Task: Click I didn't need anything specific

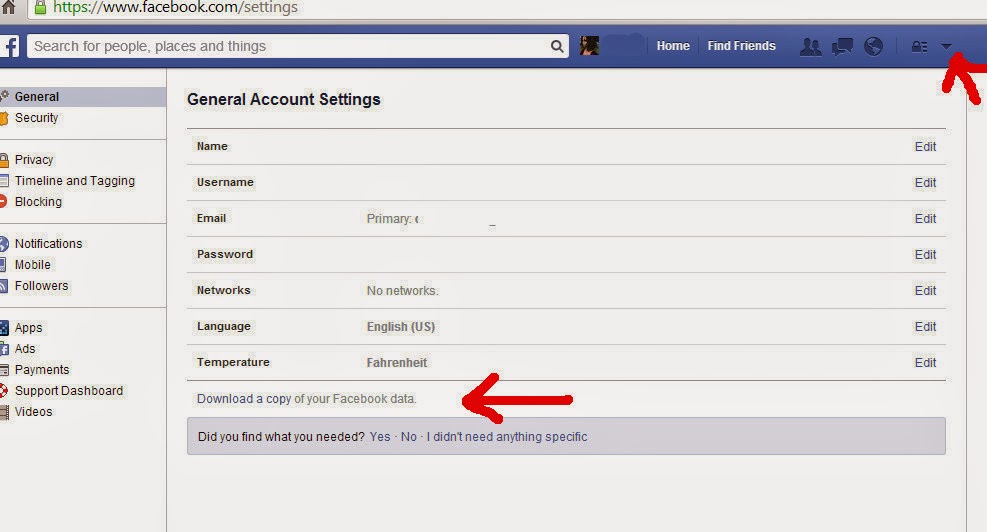Action: click(x=507, y=437)
